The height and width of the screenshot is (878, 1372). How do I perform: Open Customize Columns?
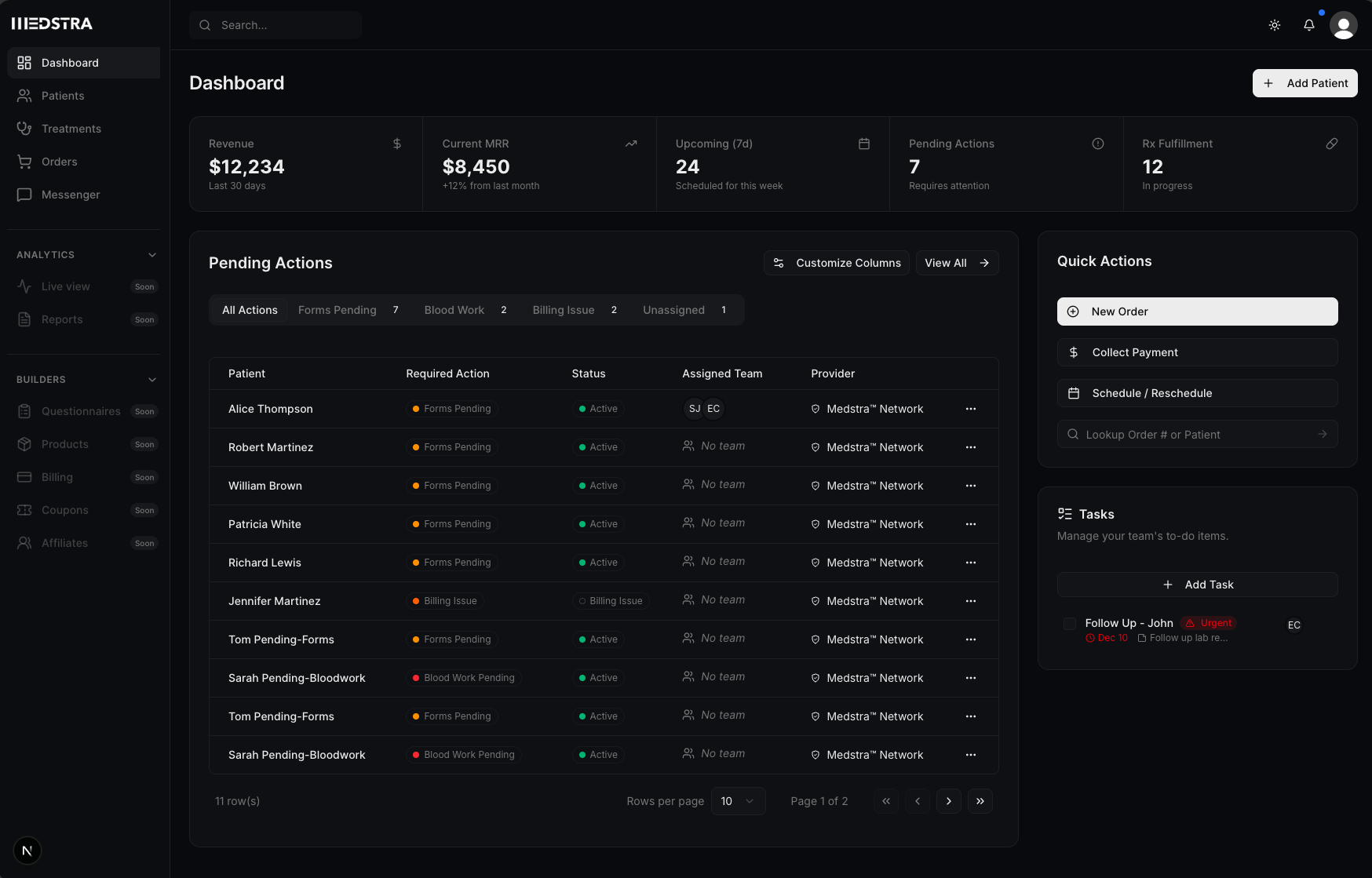click(836, 262)
